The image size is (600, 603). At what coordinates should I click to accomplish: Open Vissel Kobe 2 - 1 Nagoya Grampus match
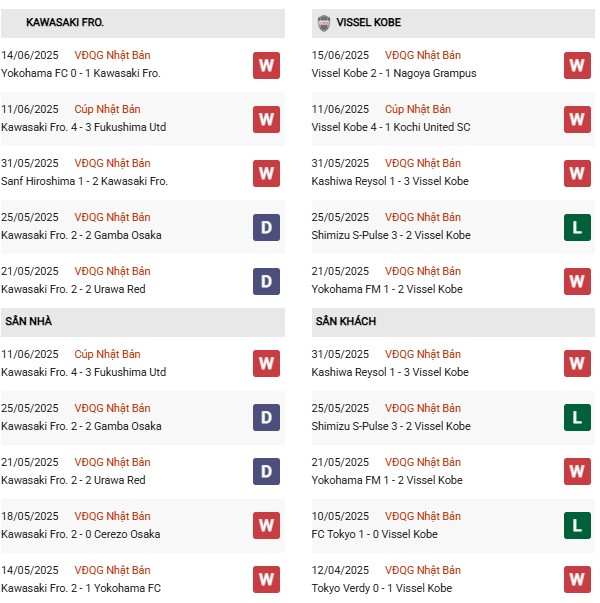394,73
